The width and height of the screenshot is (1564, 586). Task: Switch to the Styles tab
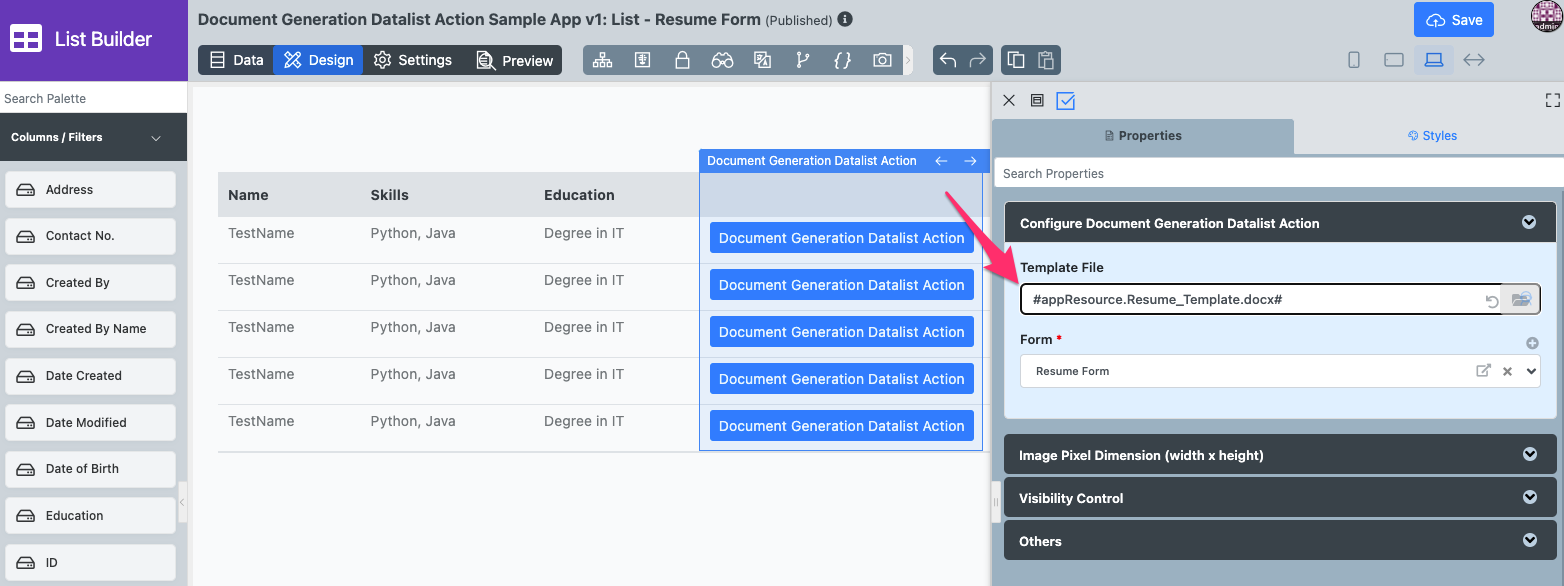click(1432, 136)
